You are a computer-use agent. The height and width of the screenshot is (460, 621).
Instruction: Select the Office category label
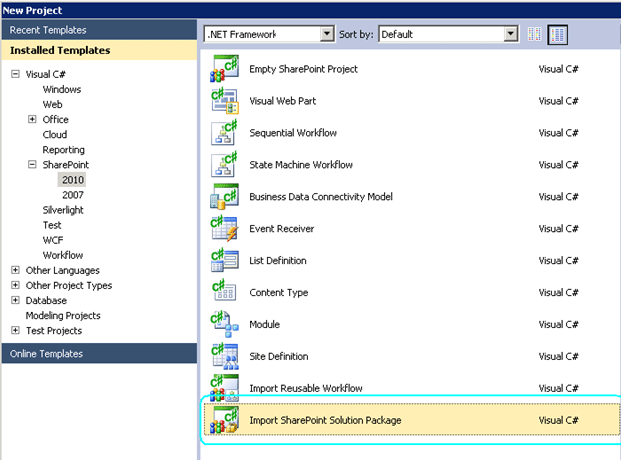coord(55,120)
